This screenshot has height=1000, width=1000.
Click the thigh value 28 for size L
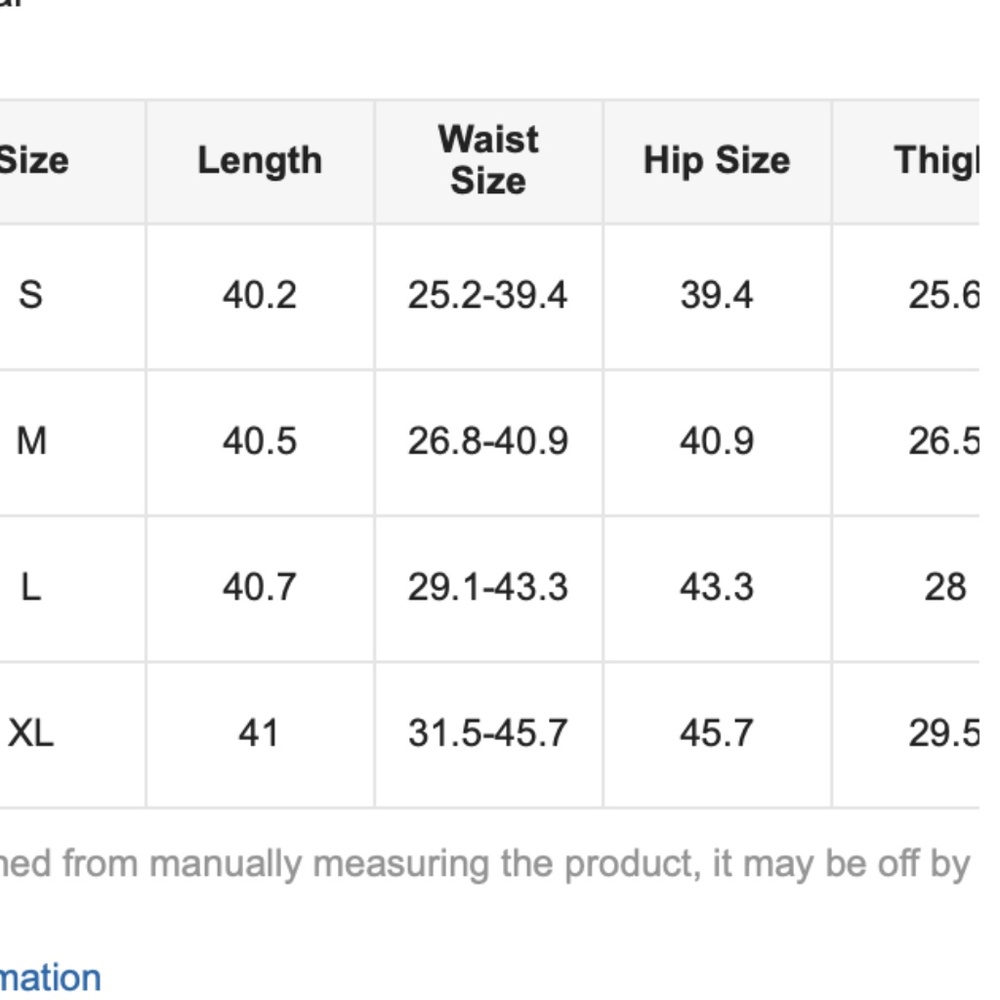(x=945, y=587)
